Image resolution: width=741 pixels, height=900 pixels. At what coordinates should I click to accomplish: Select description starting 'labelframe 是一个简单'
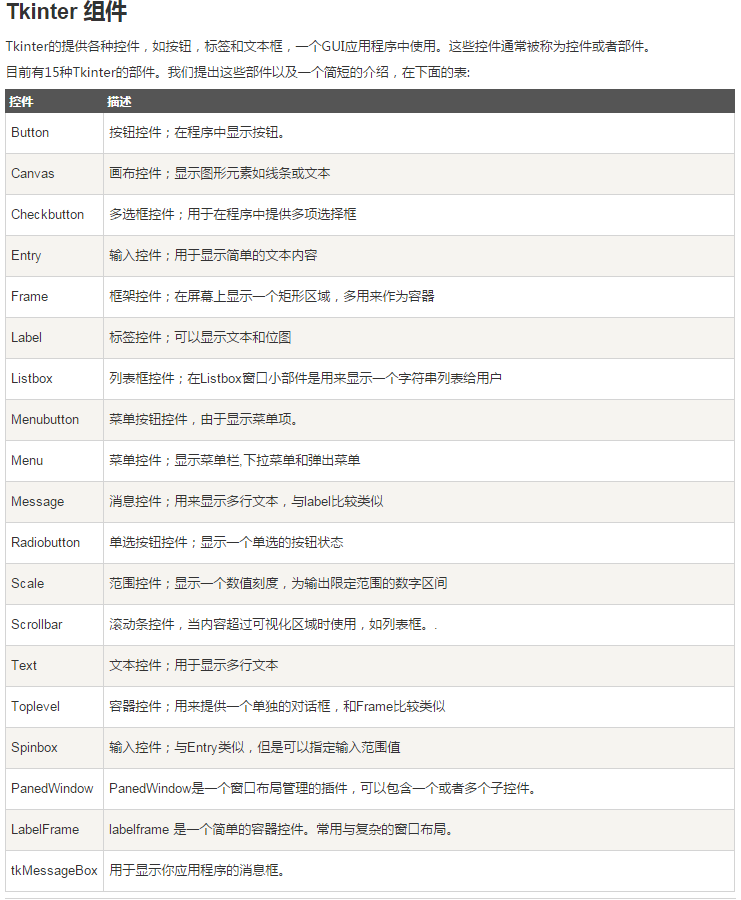click(x=281, y=830)
